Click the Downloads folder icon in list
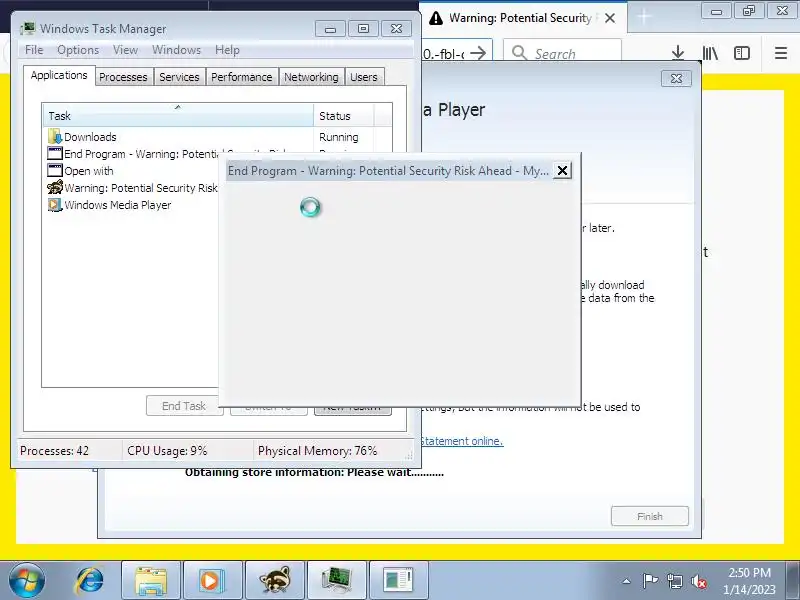Image resolution: width=800 pixels, height=600 pixels. tap(55, 136)
